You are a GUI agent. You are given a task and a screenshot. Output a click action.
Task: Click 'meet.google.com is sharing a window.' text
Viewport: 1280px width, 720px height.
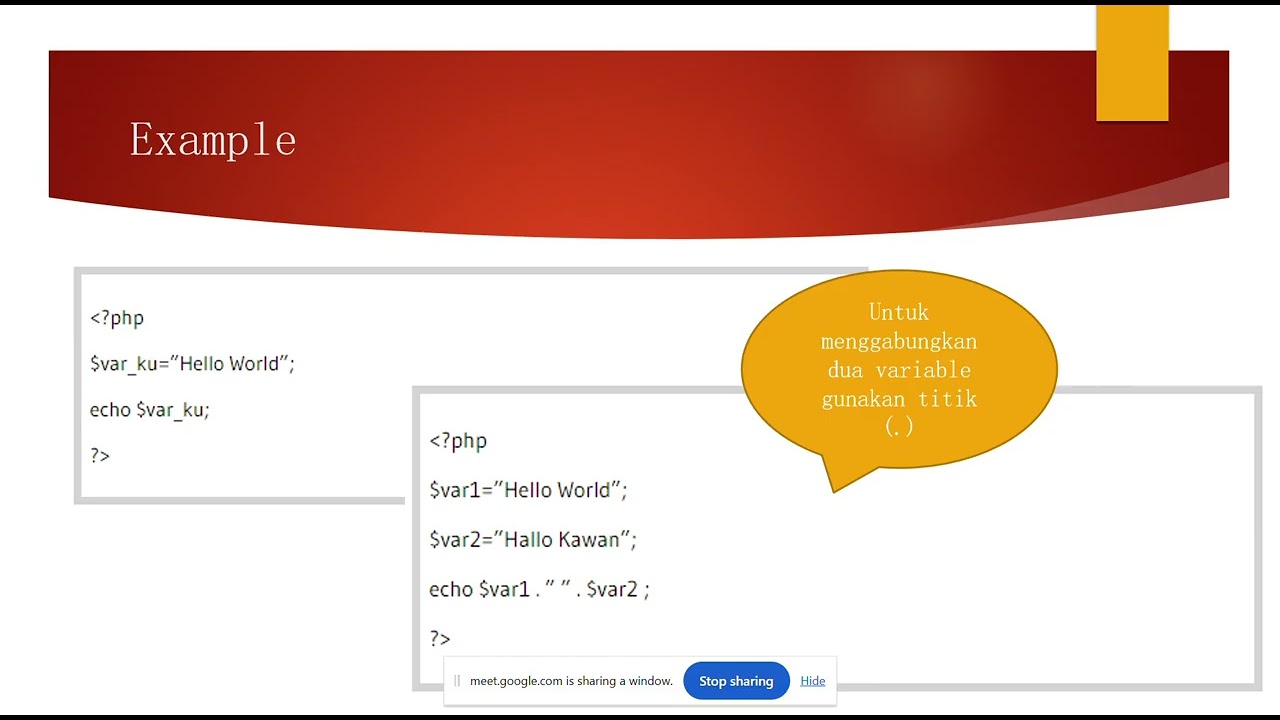tap(571, 681)
